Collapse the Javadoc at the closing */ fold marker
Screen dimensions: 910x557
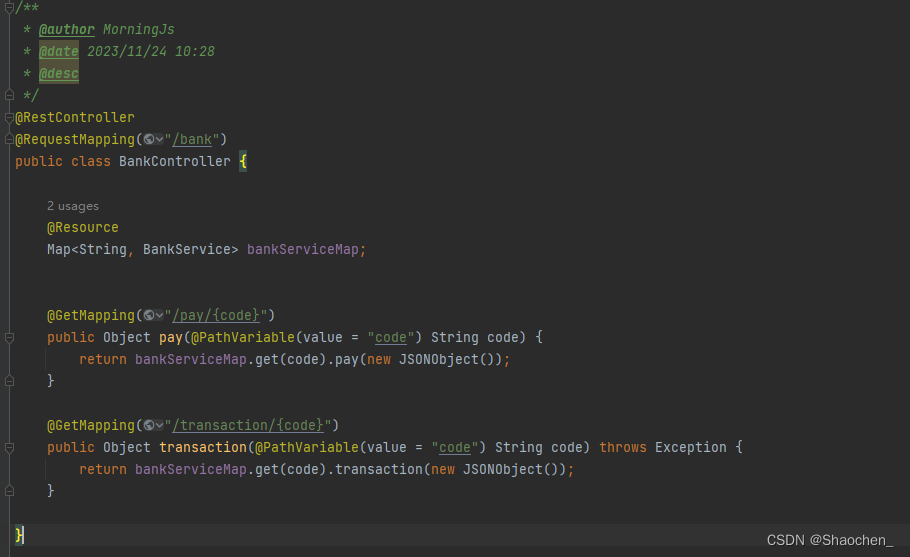pos(9,95)
